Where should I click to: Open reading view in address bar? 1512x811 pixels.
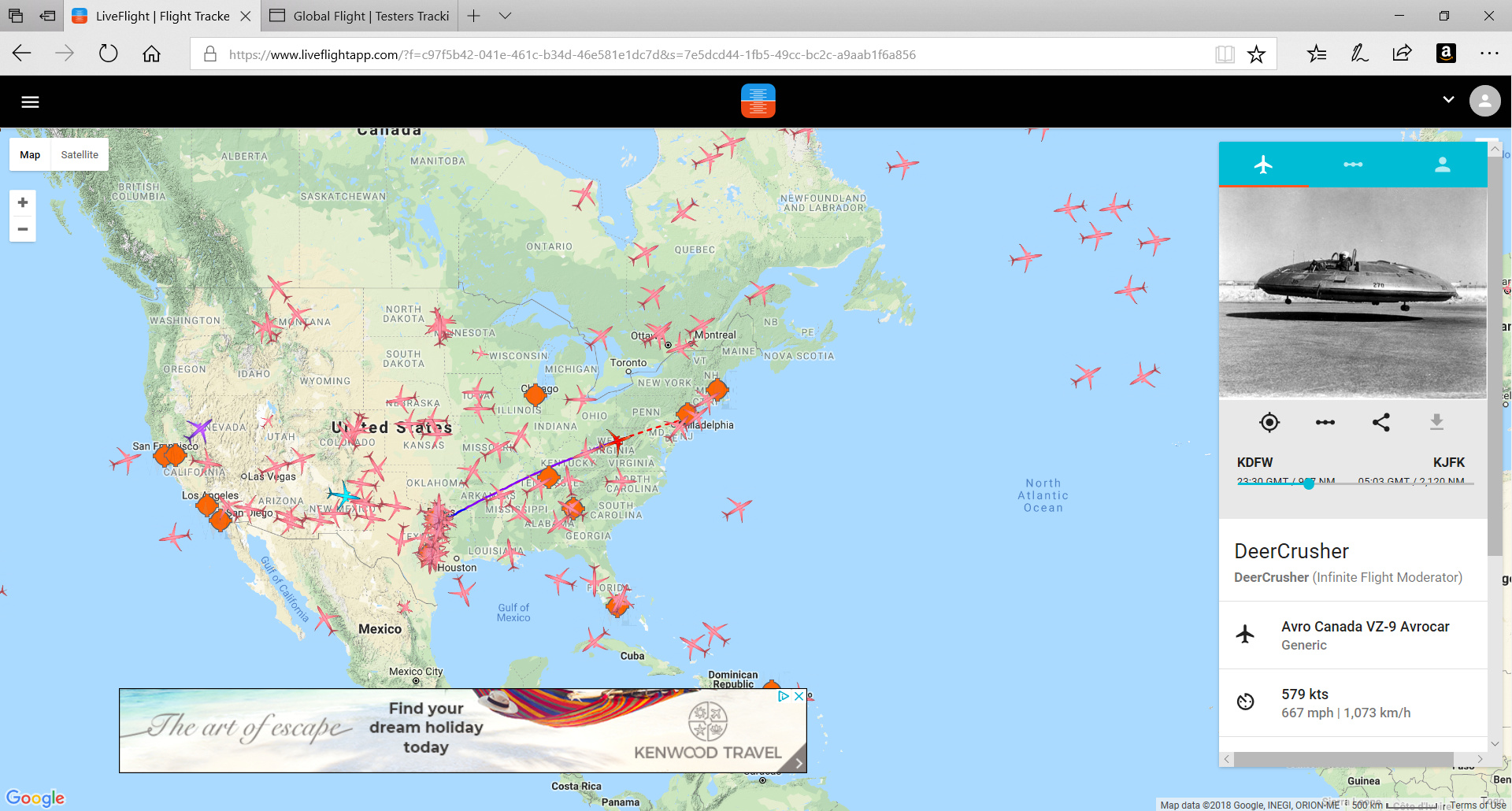pos(1225,54)
